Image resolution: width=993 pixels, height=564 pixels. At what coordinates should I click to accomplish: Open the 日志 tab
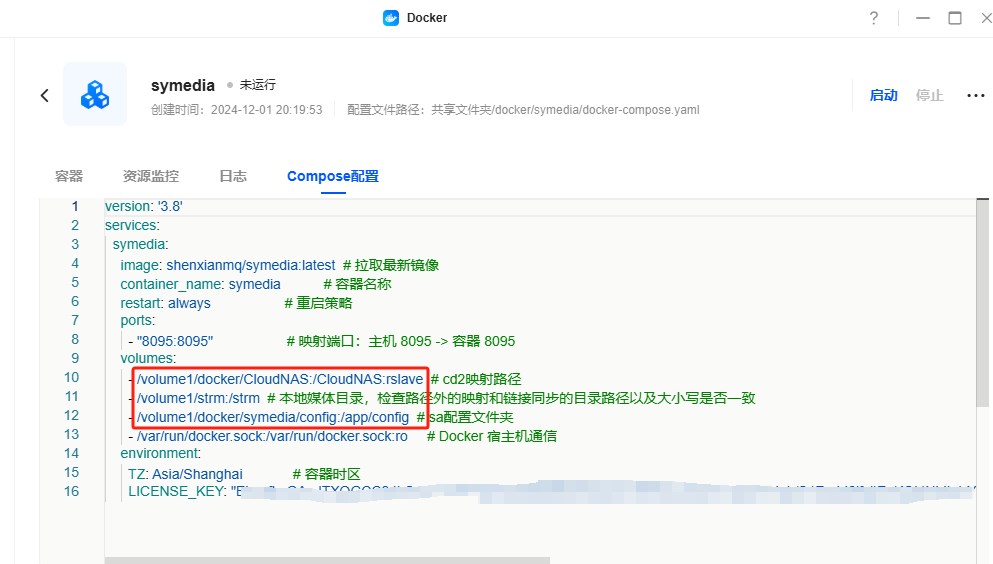(233, 176)
